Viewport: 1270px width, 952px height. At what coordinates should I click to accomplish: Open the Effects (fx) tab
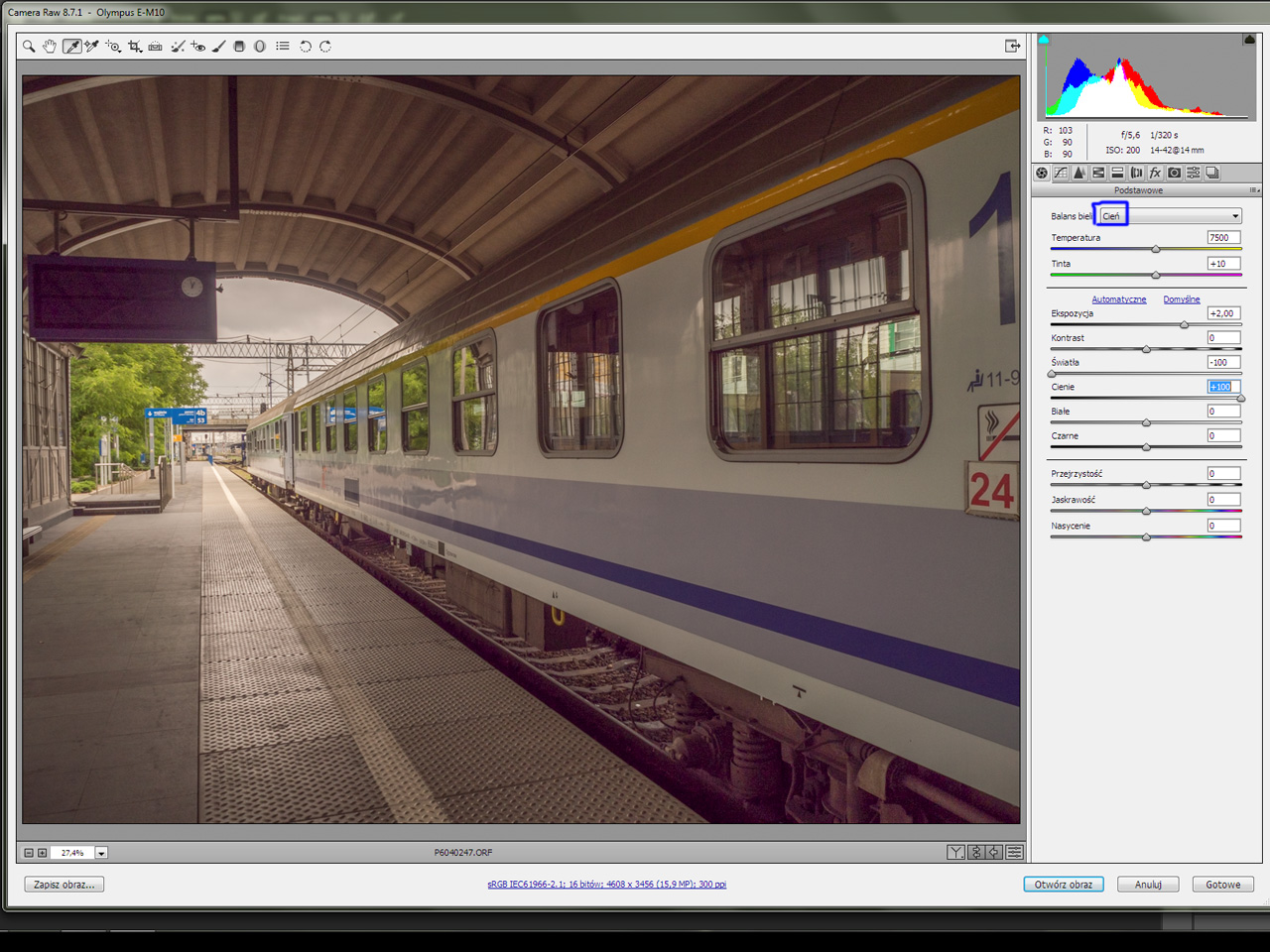[x=1155, y=173]
